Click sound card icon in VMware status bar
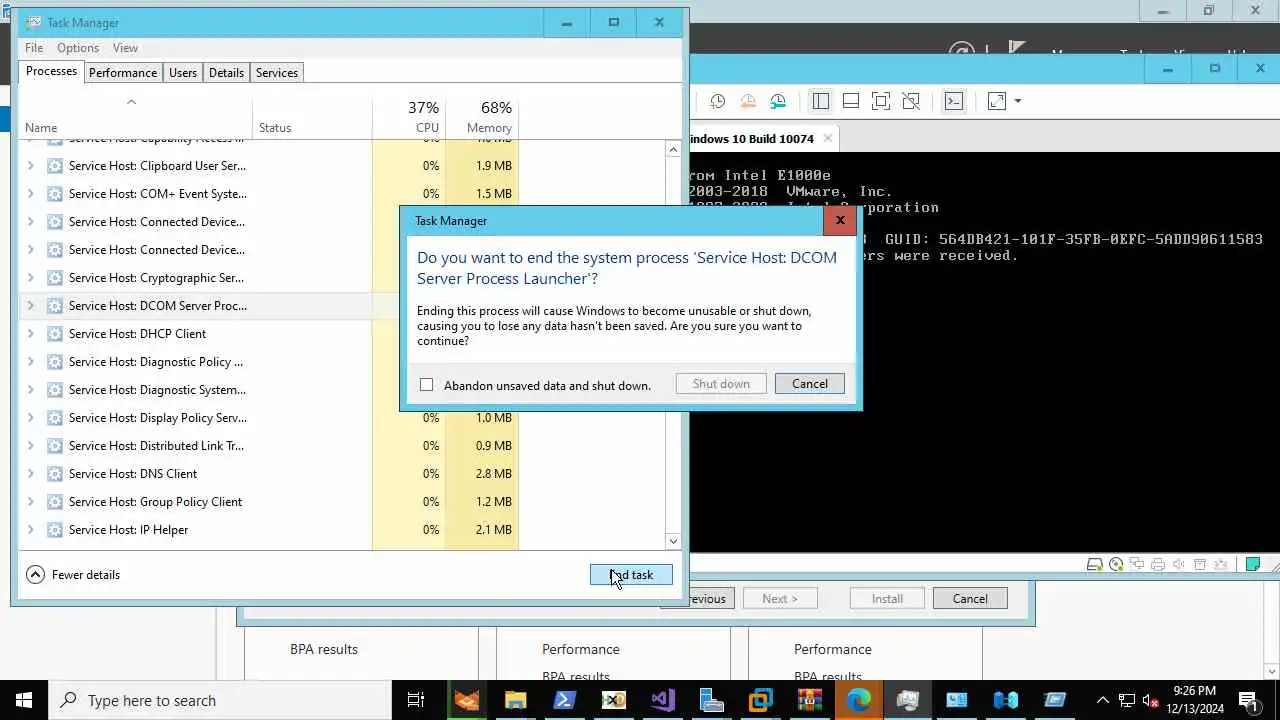 1179,565
